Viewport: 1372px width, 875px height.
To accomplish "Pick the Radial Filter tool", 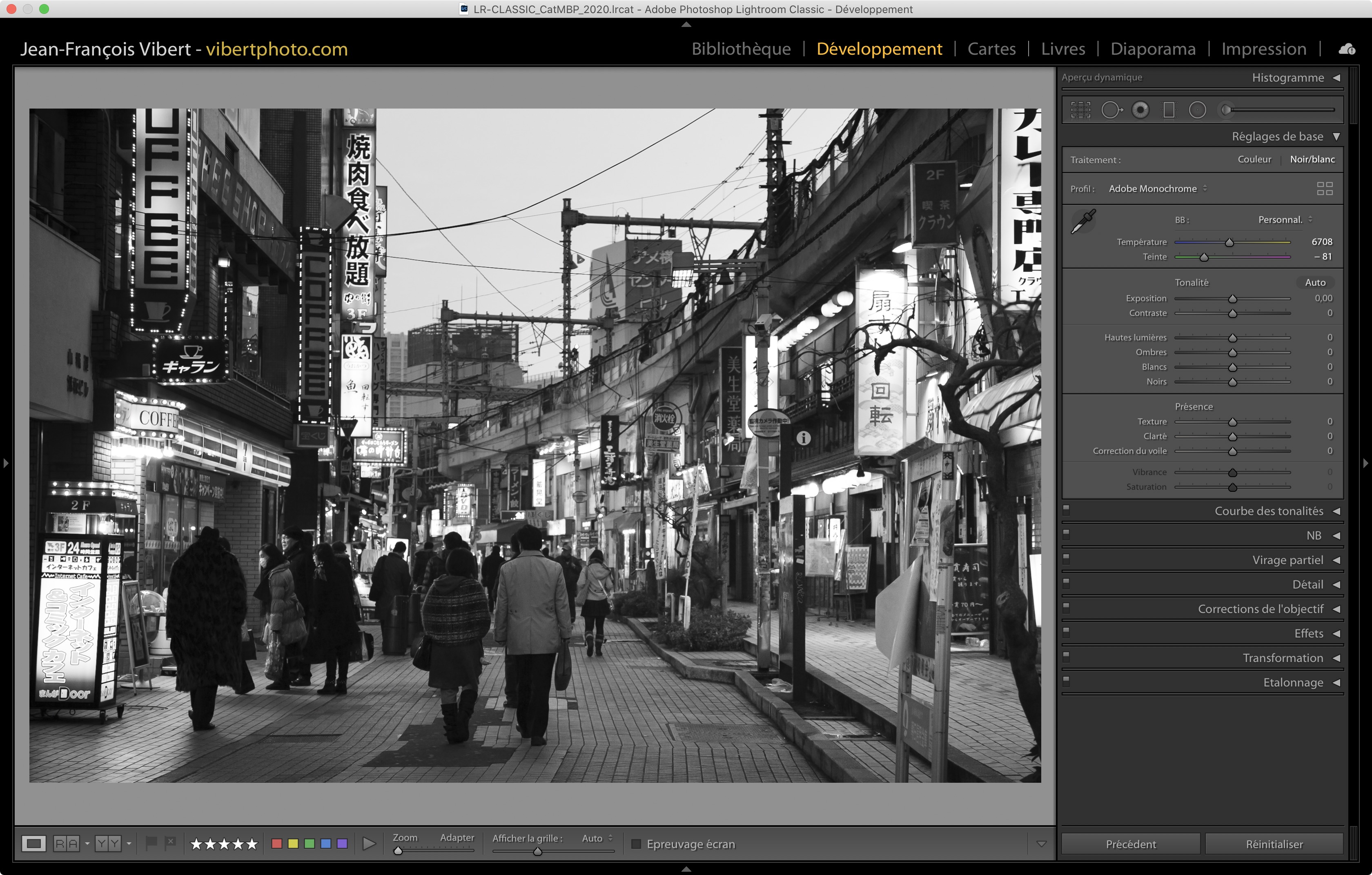I will coord(1197,110).
